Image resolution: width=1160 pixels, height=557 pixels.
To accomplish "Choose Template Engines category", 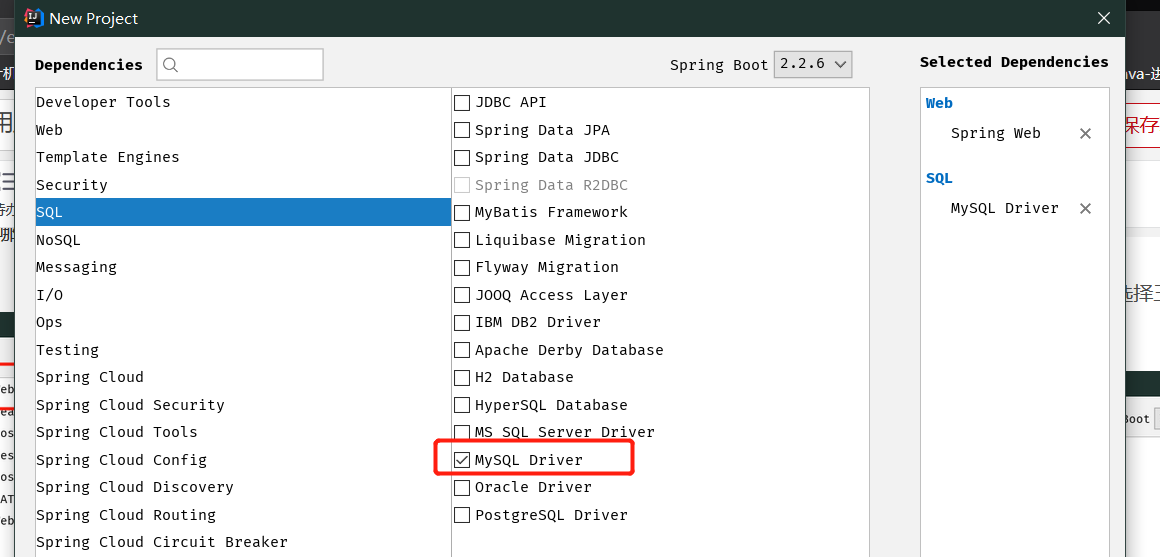I will 243,157.
